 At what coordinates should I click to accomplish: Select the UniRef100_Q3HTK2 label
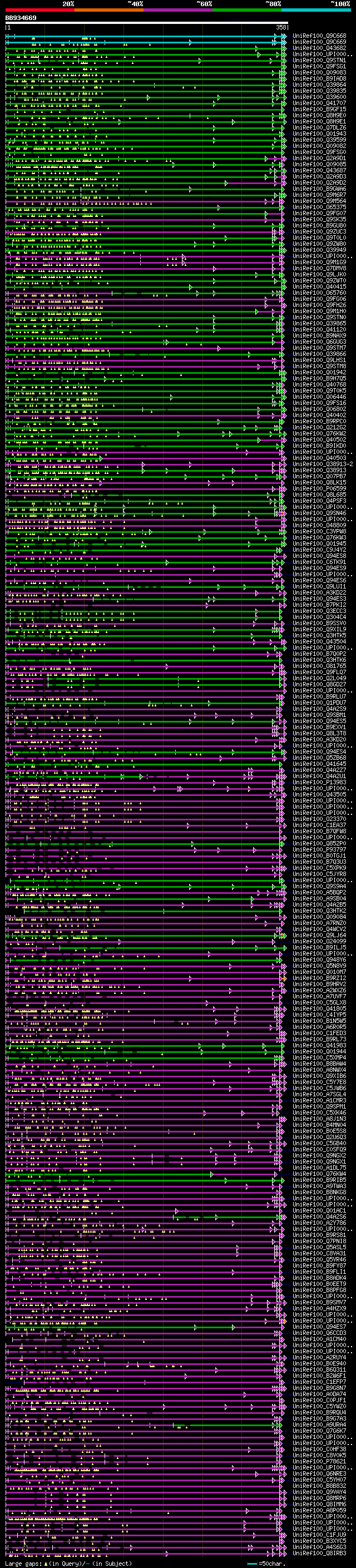pyautogui.click(x=319, y=911)
